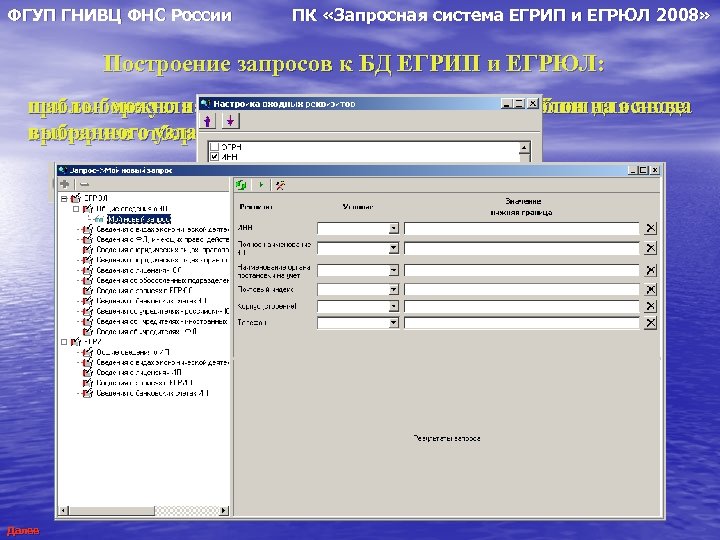Select Сведения о записях ЕГРИП
Viewport: 720px width, 540px height.
click(145, 382)
